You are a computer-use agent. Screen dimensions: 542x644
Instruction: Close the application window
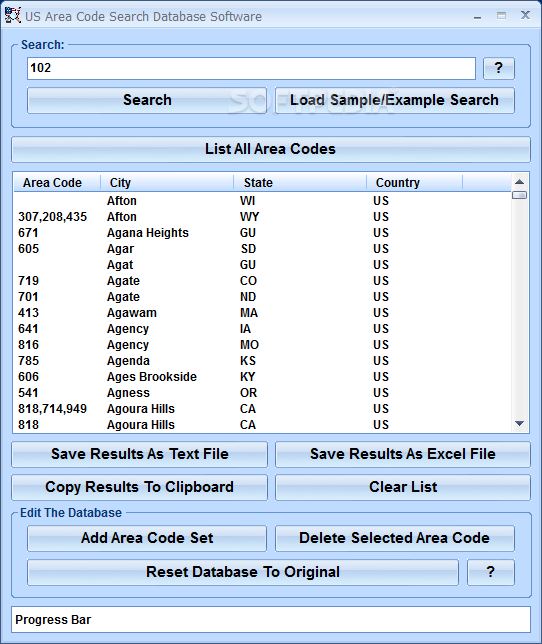[x=525, y=16]
